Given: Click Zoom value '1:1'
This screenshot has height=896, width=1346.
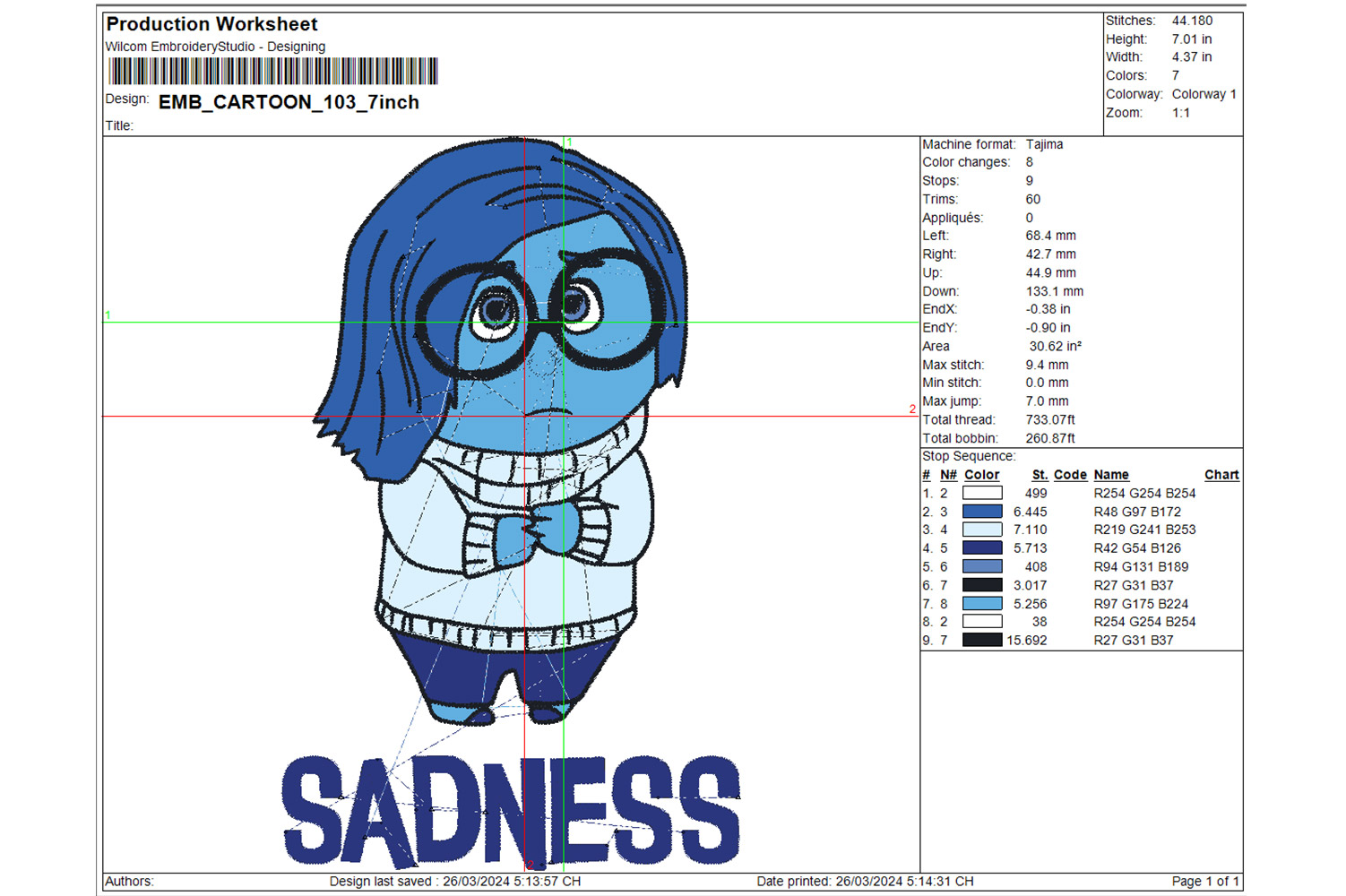Looking at the screenshot, I should (x=1181, y=113).
